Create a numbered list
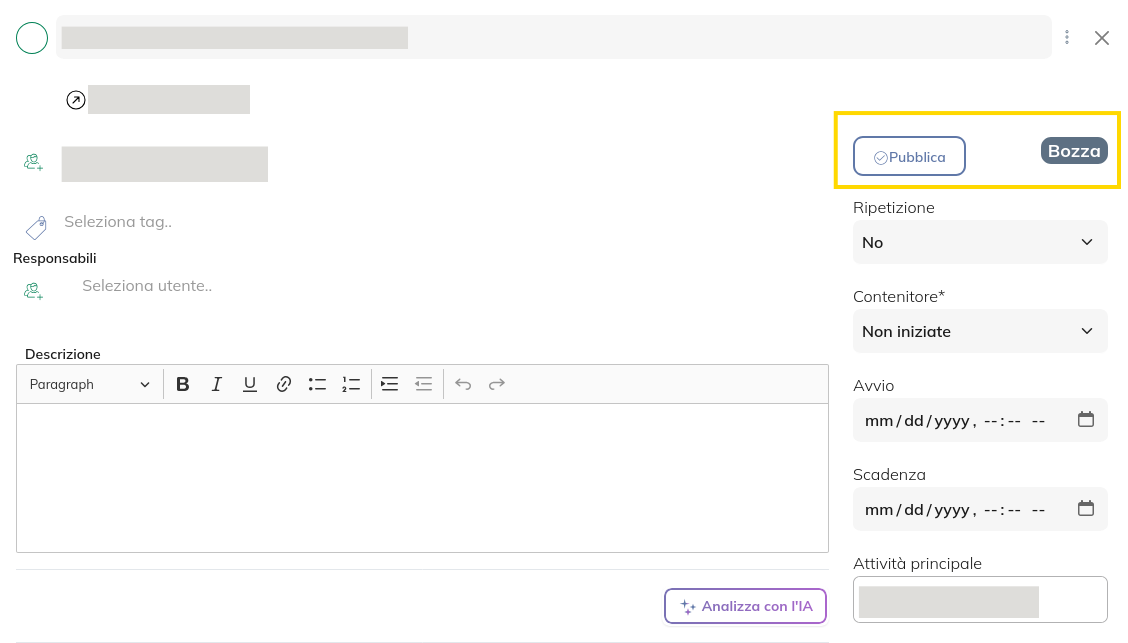The image size is (1128, 643). [x=351, y=384]
